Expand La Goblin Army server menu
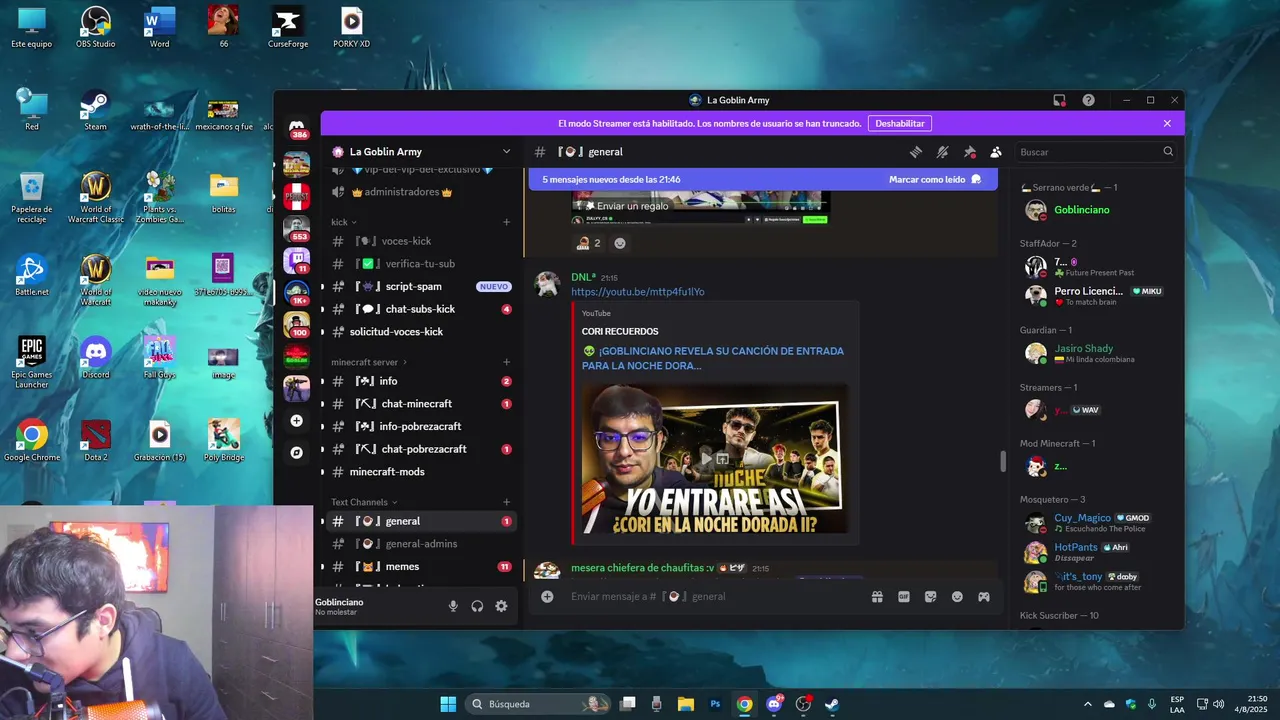 click(x=421, y=152)
